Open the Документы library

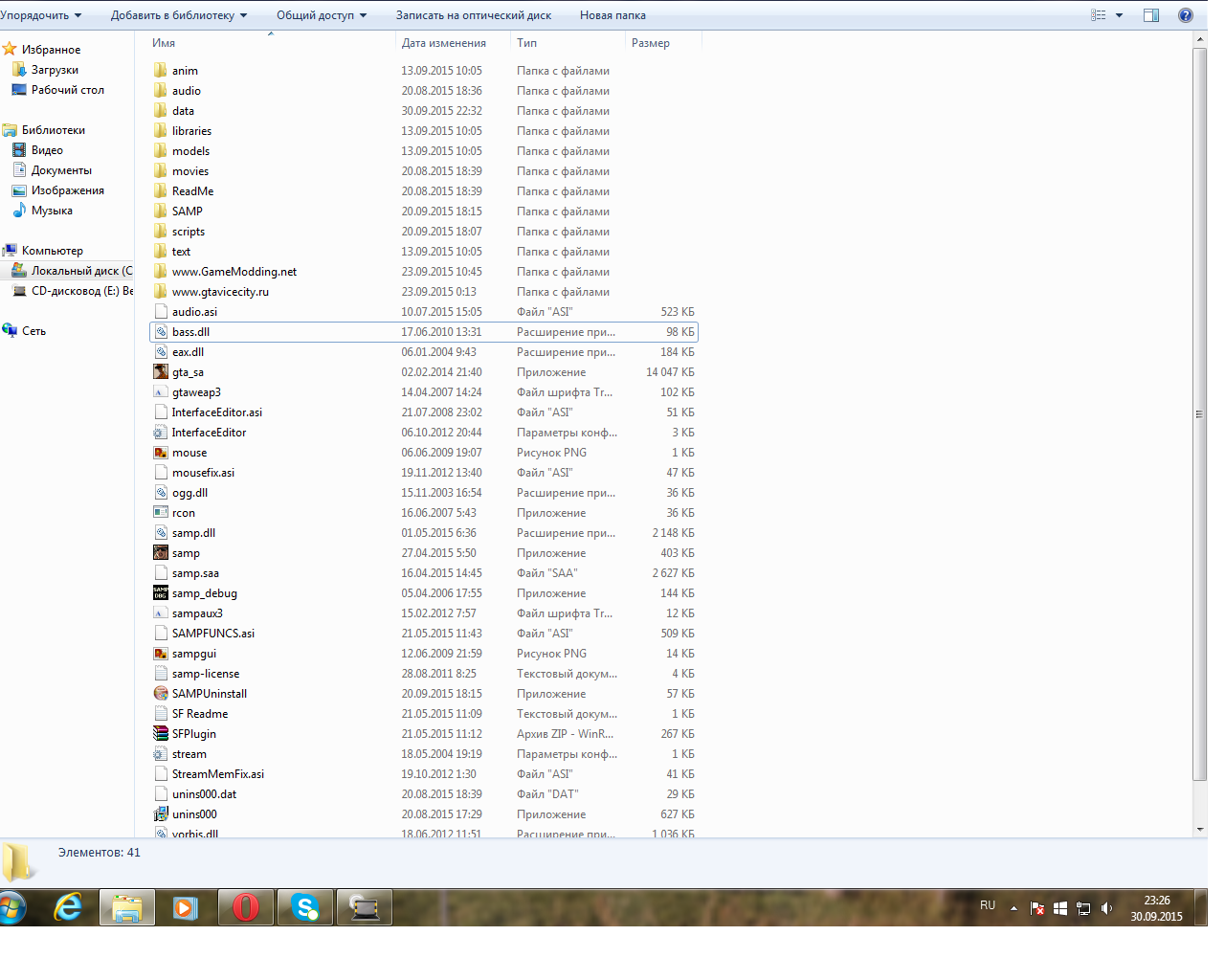tap(61, 170)
